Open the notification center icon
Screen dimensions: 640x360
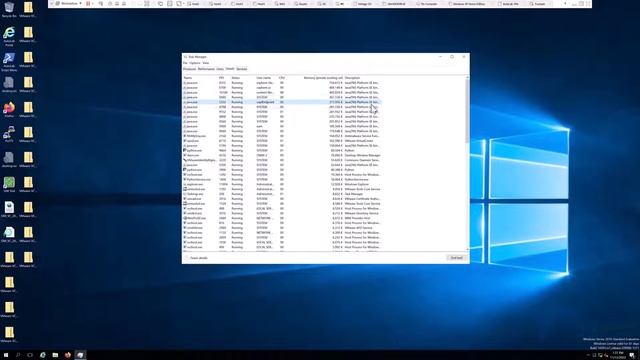632,356
